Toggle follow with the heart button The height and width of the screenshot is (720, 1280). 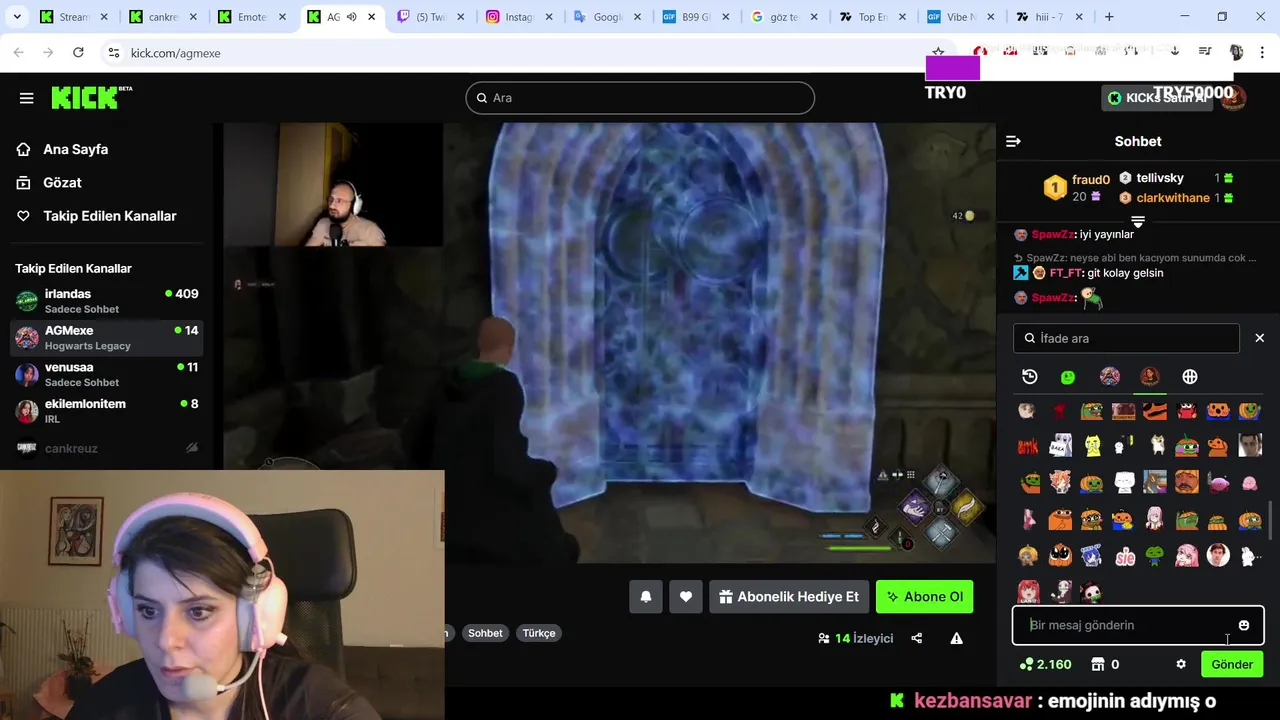click(x=686, y=597)
